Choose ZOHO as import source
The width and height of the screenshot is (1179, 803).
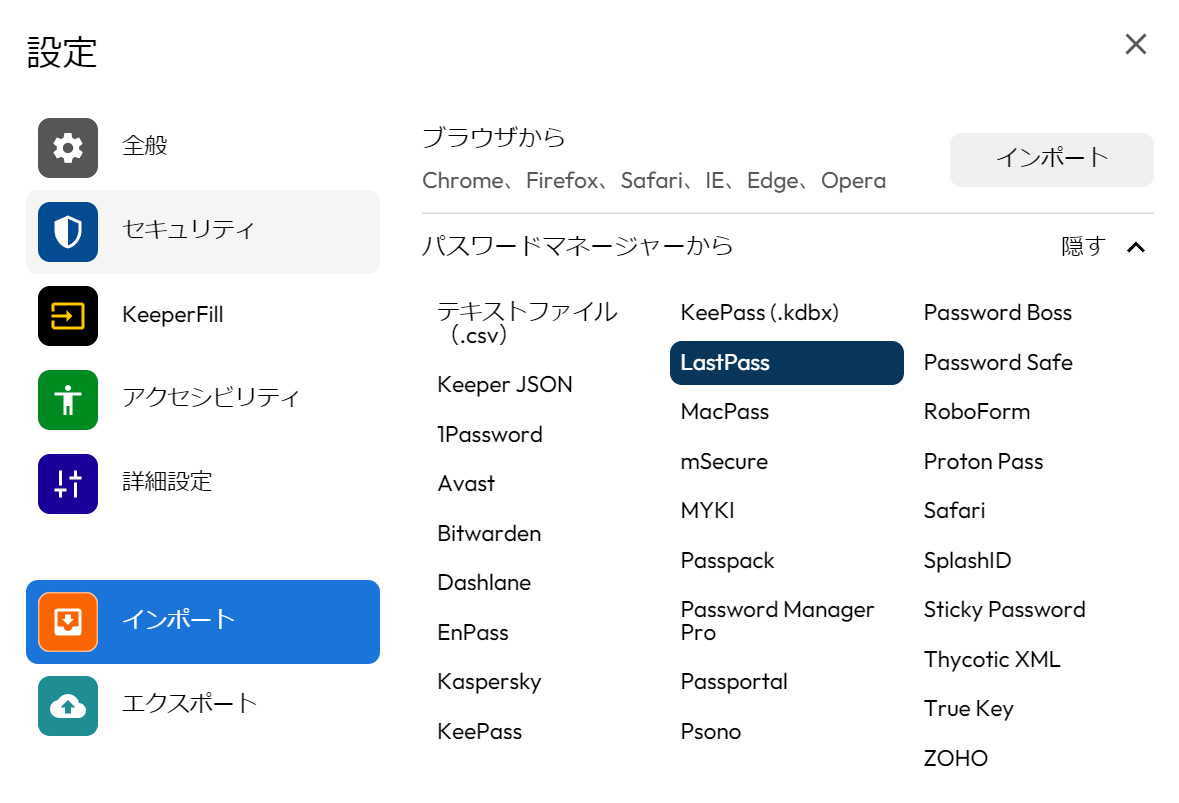point(955,759)
